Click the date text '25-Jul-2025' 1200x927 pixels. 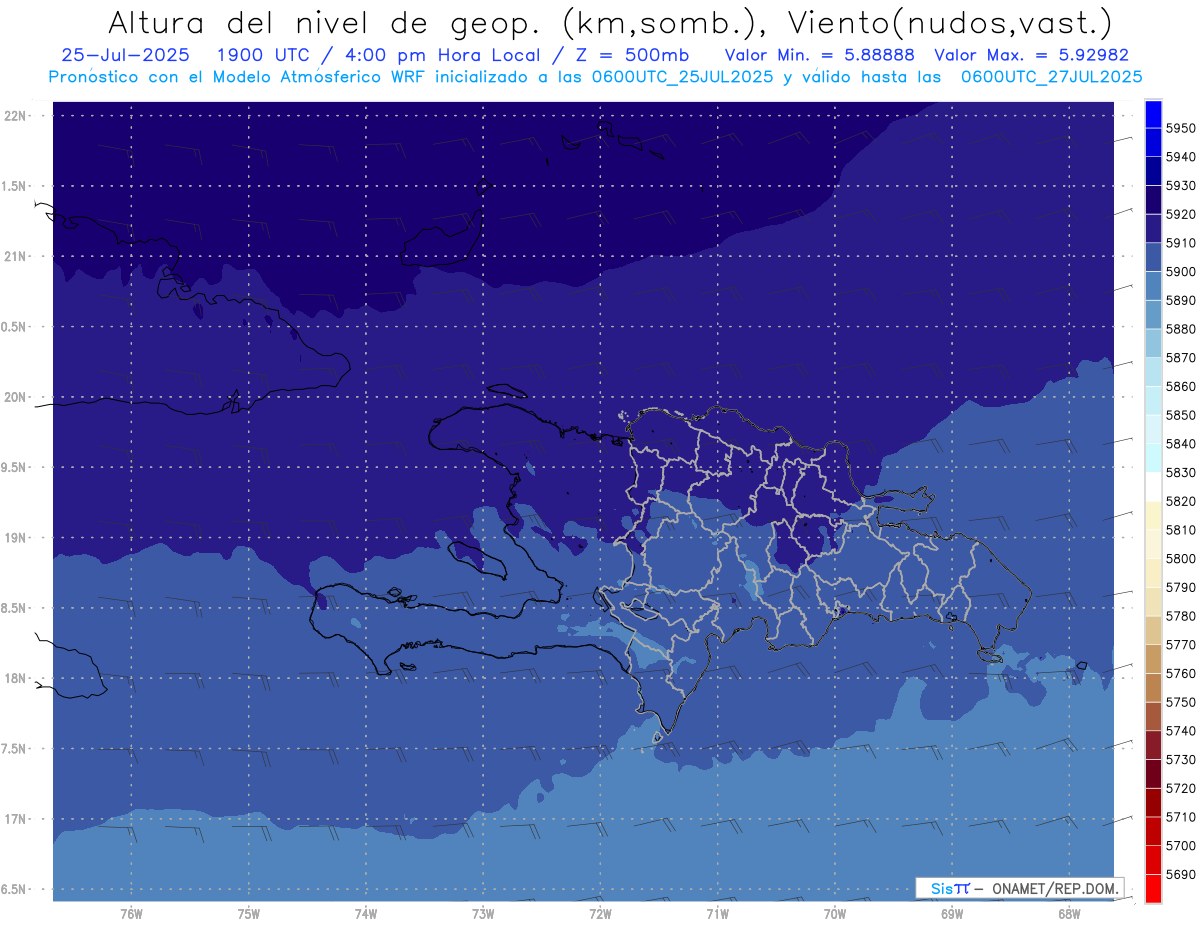[x=125, y=55]
